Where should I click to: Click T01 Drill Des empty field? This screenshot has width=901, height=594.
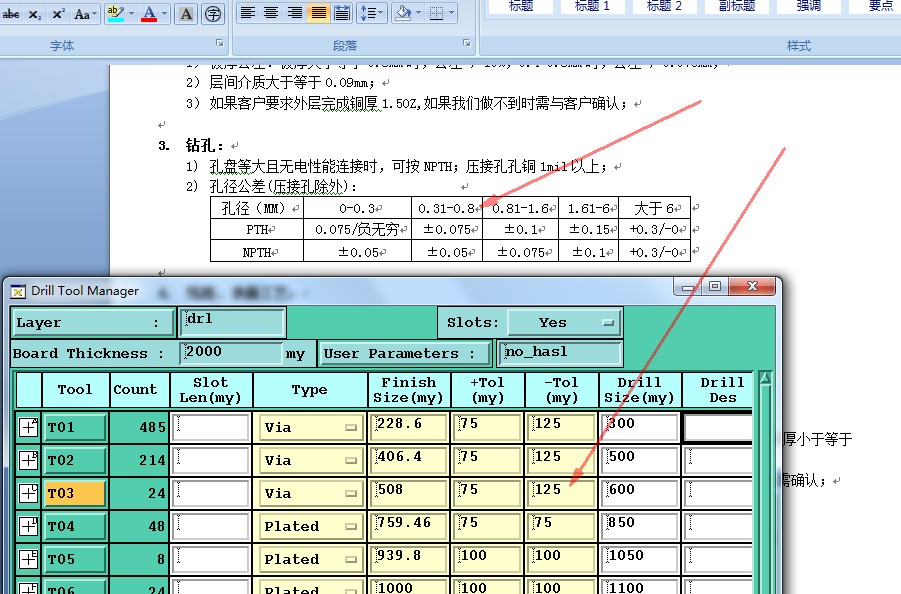[718, 428]
